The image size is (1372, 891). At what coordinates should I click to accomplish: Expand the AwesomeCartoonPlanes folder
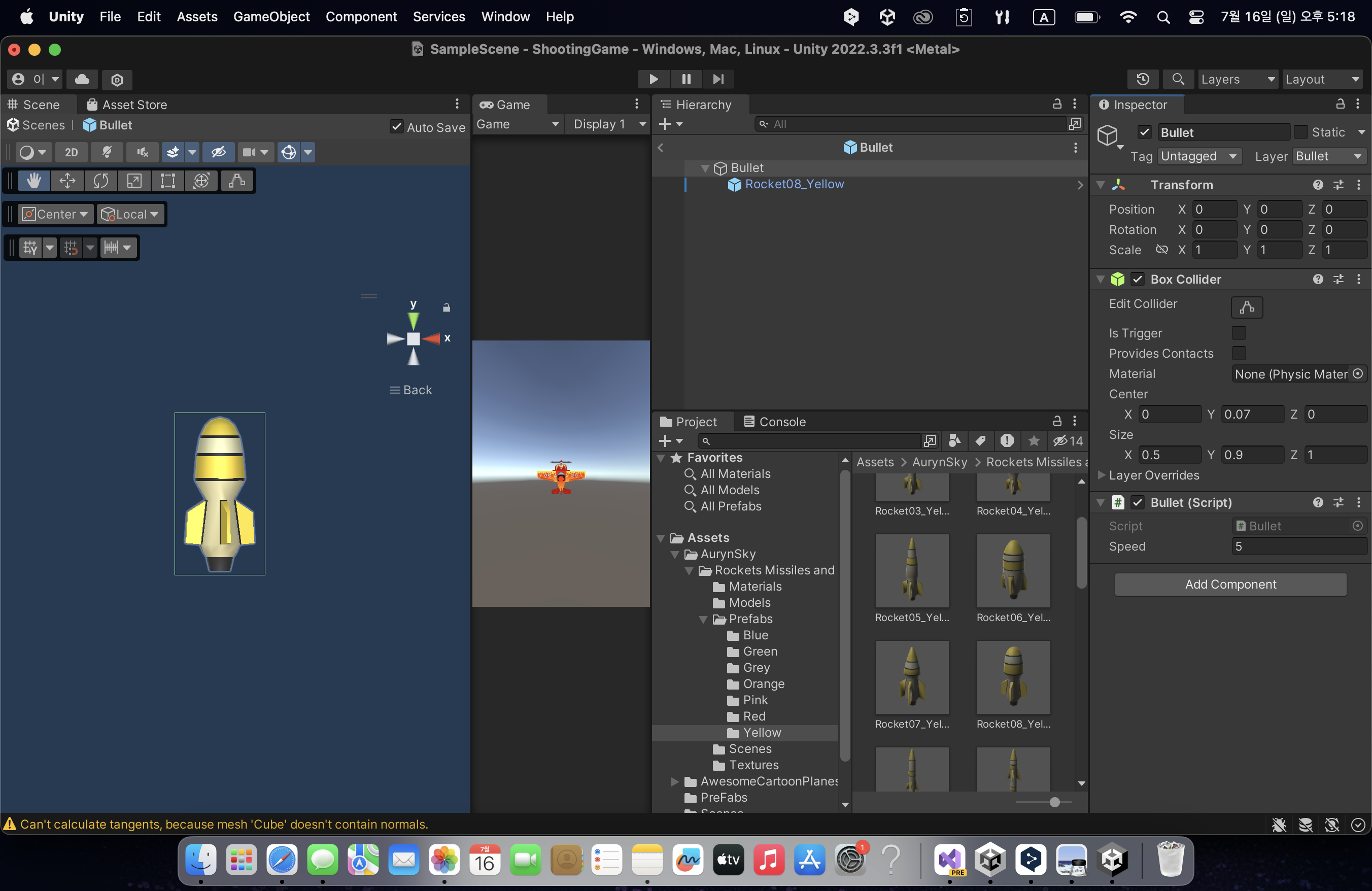[x=675, y=781]
